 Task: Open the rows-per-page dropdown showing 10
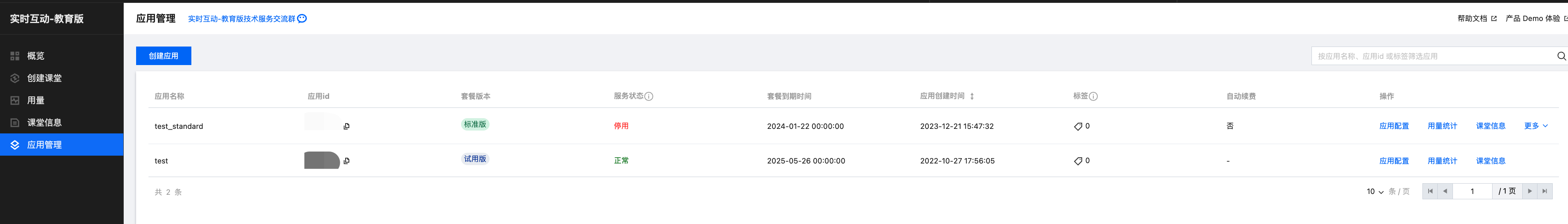click(1375, 191)
